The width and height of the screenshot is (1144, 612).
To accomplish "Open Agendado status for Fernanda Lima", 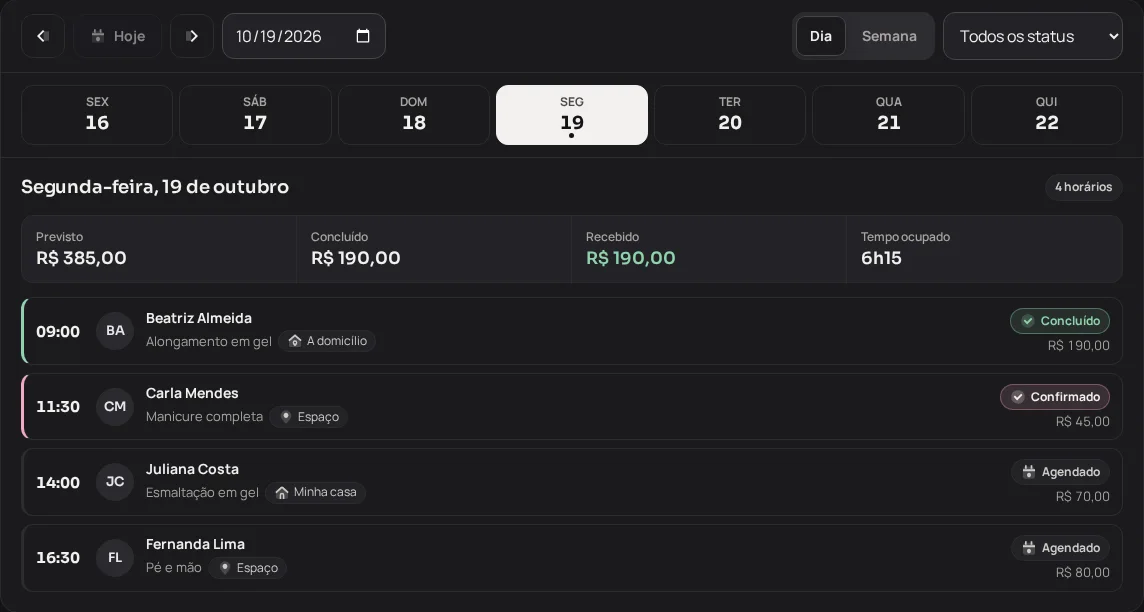I will tap(1060, 548).
